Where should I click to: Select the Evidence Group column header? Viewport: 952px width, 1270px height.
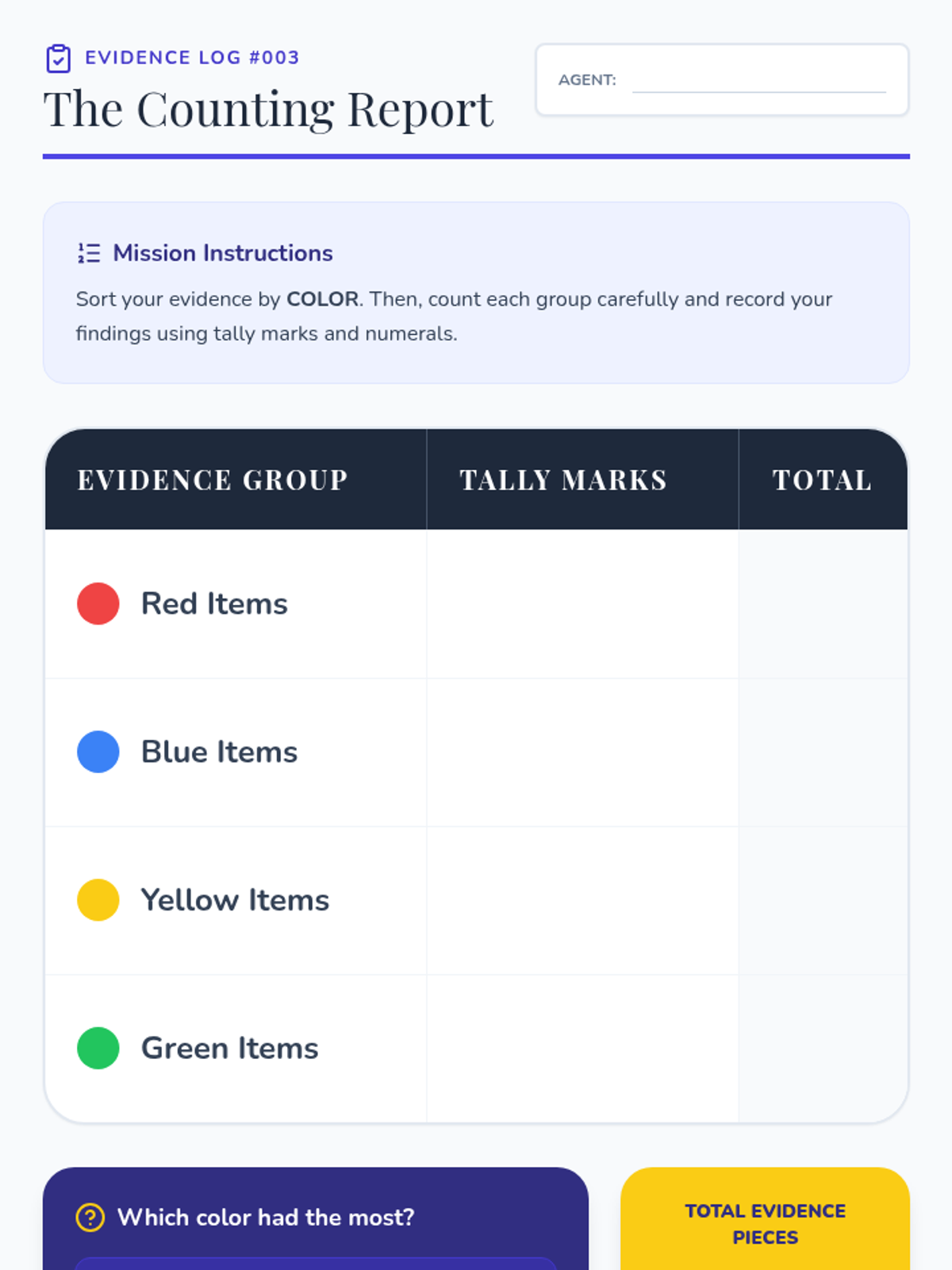(x=213, y=480)
